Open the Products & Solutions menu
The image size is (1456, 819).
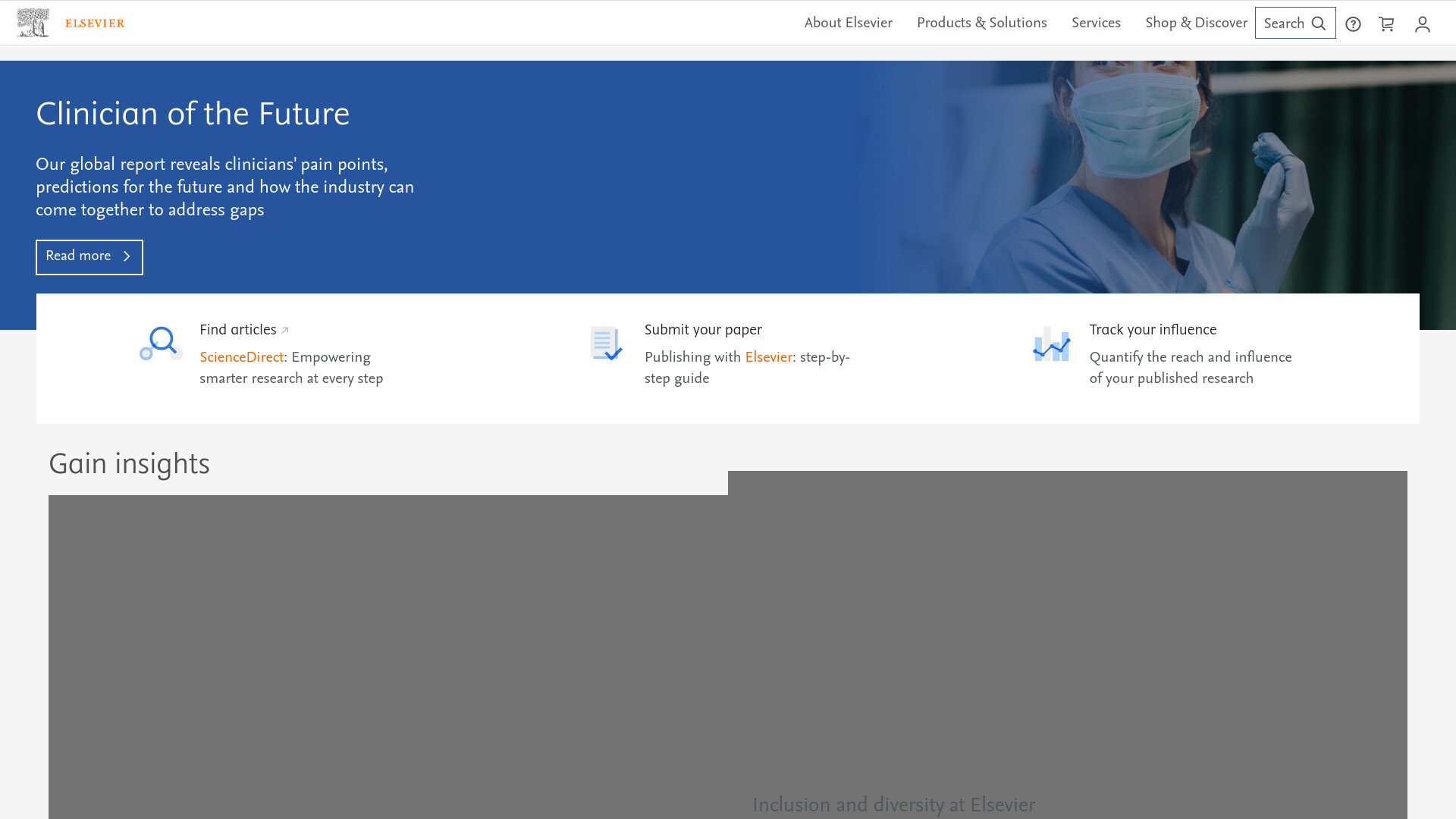click(981, 23)
